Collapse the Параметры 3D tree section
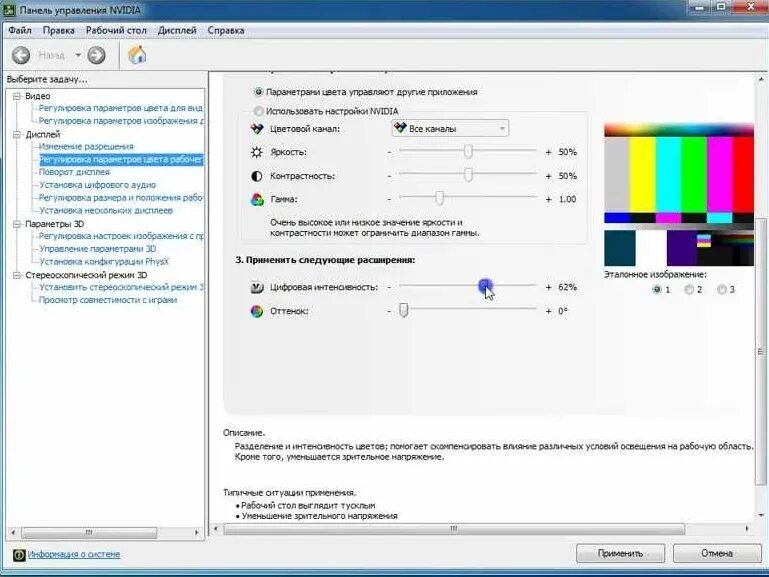This screenshot has height=577, width=769. click(x=17, y=224)
